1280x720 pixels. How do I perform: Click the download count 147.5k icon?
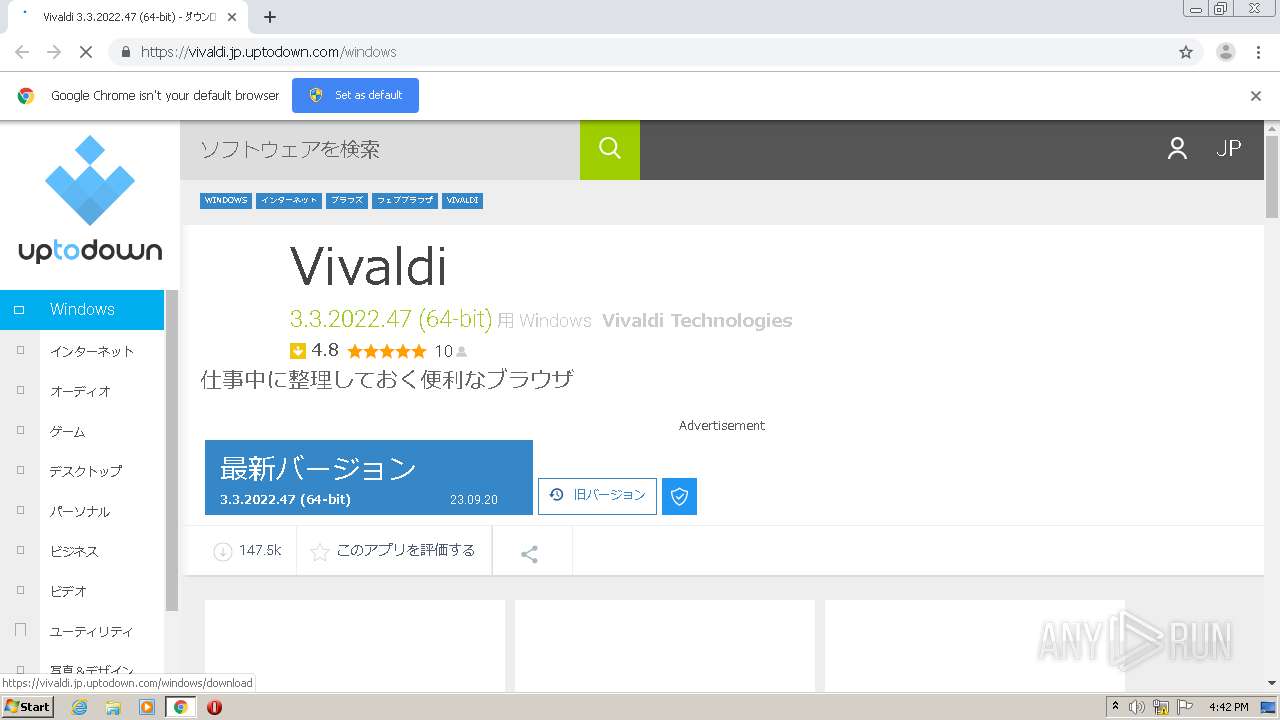click(223, 551)
